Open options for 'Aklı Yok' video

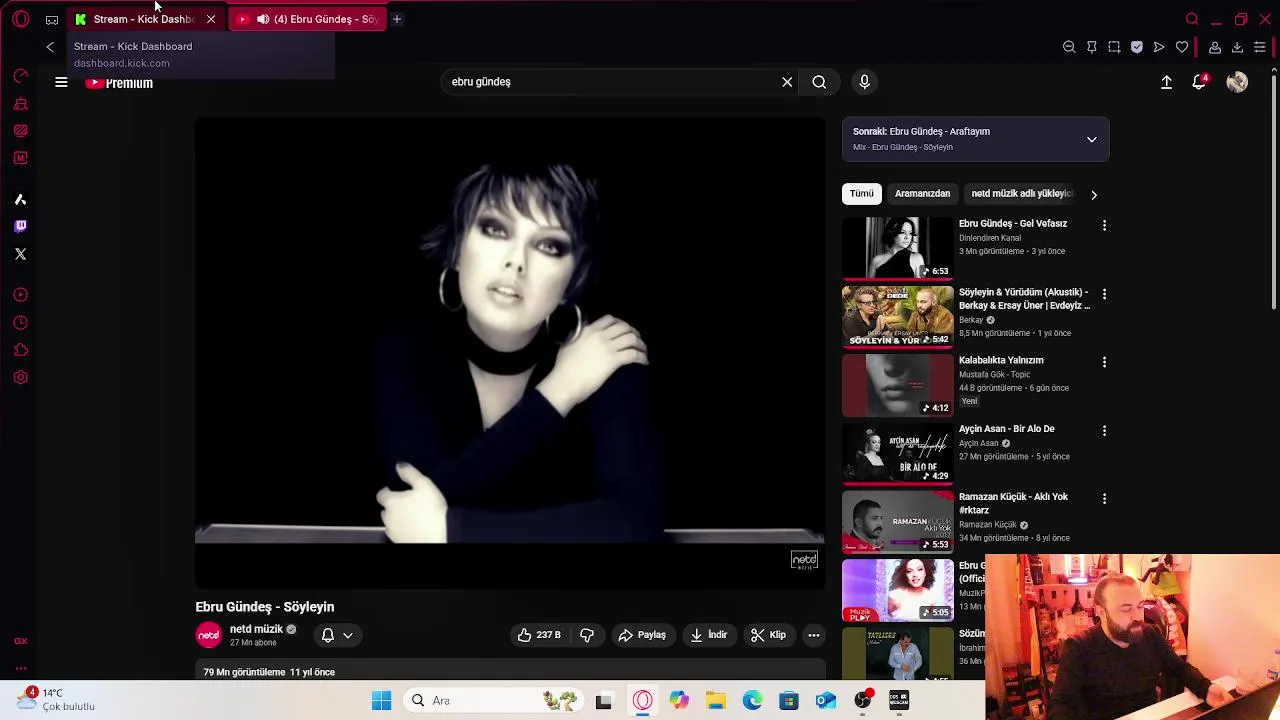pos(1104,499)
